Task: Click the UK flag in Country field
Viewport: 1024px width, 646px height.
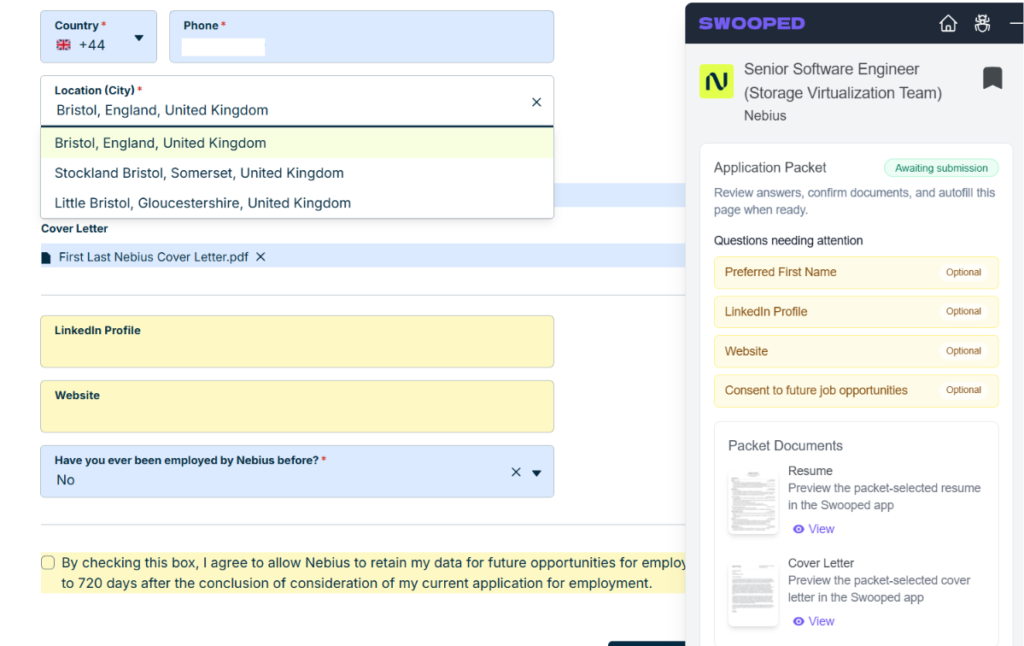Action: [63, 45]
